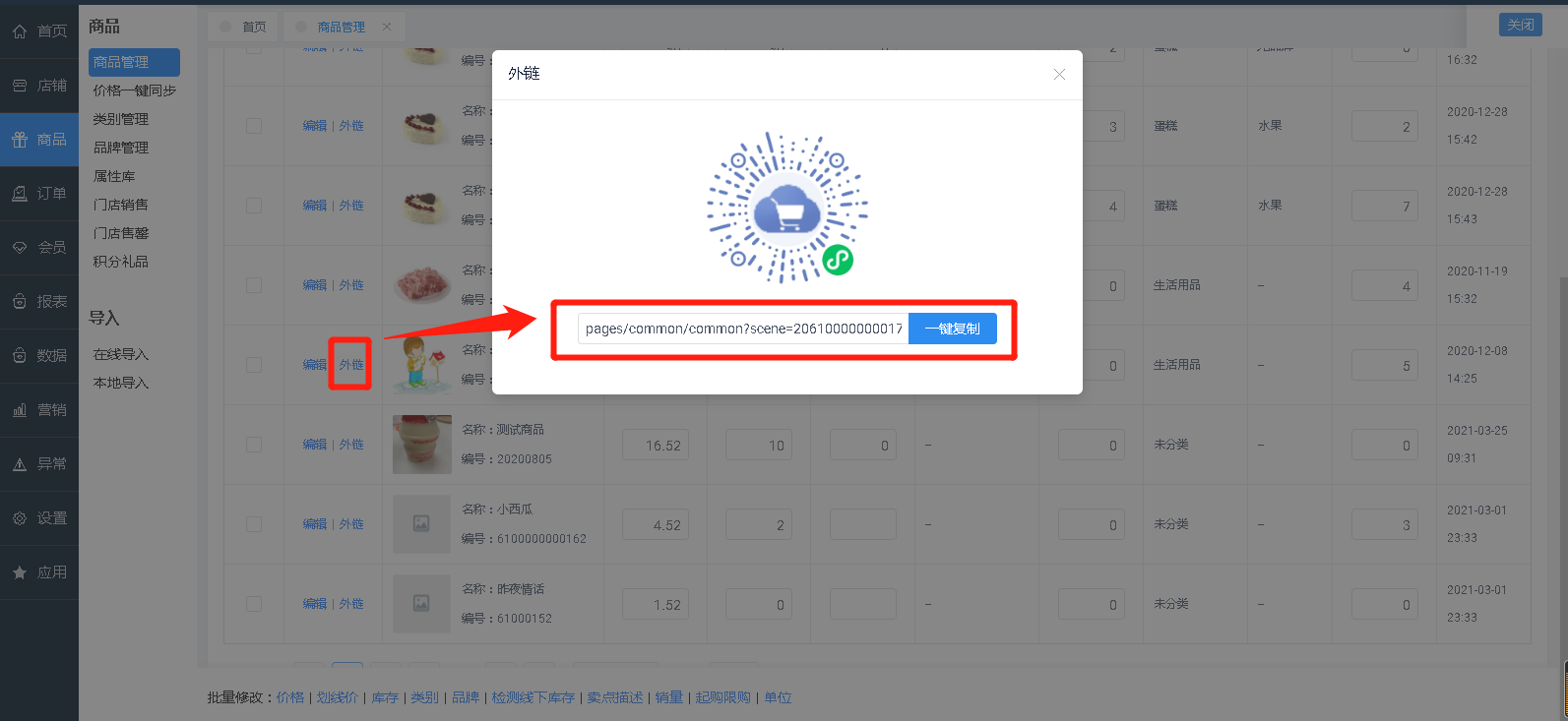1568x721 pixels.
Task: Click the 外链 dialog title
Action: (x=524, y=74)
